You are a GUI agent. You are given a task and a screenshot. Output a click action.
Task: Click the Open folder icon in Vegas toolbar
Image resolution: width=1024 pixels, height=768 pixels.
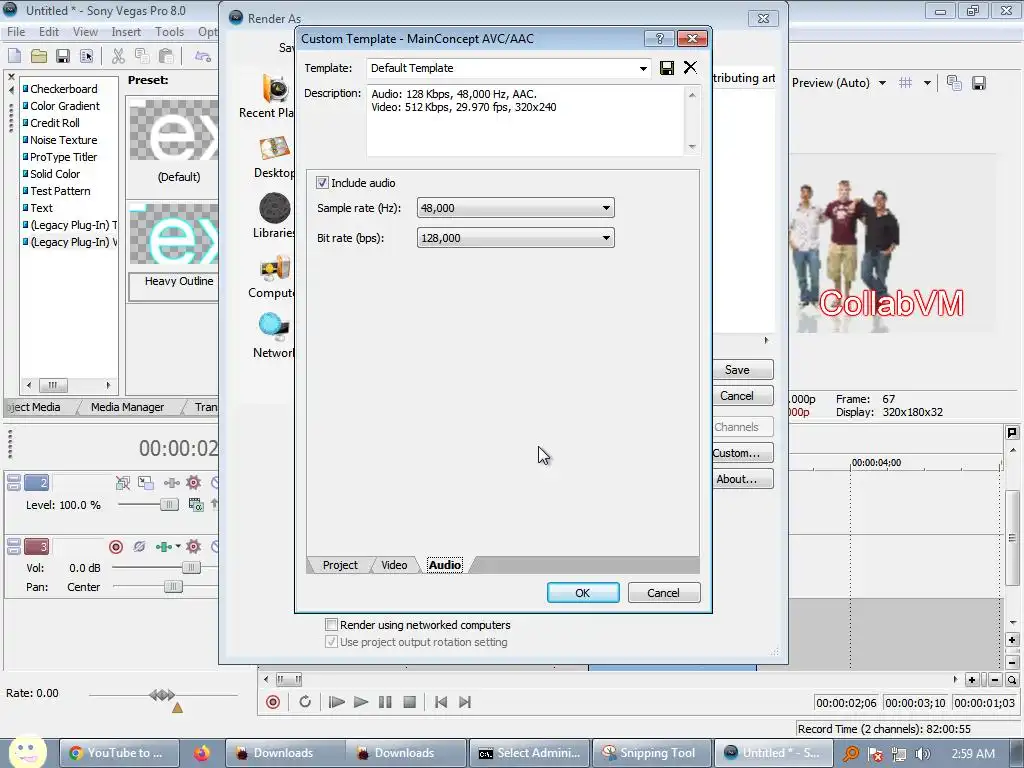pyautogui.click(x=39, y=56)
